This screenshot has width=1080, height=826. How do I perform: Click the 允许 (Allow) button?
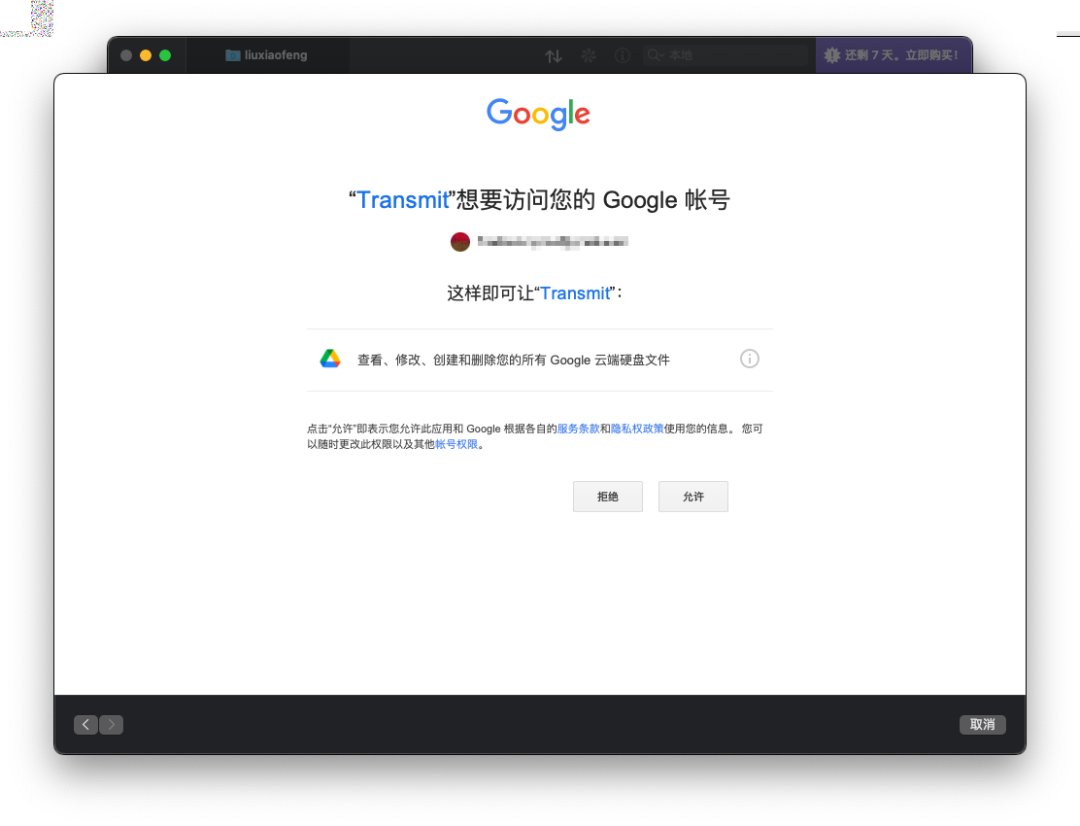click(x=693, y=497)
